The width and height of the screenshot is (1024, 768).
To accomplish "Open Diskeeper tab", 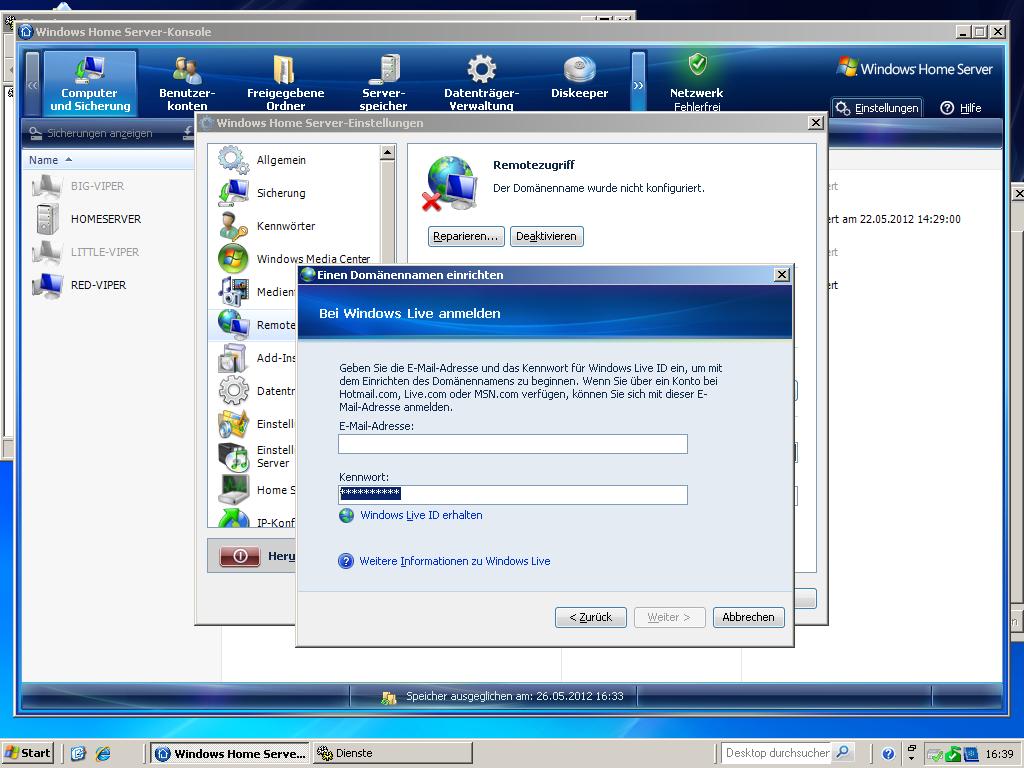I will click(579, 78).
